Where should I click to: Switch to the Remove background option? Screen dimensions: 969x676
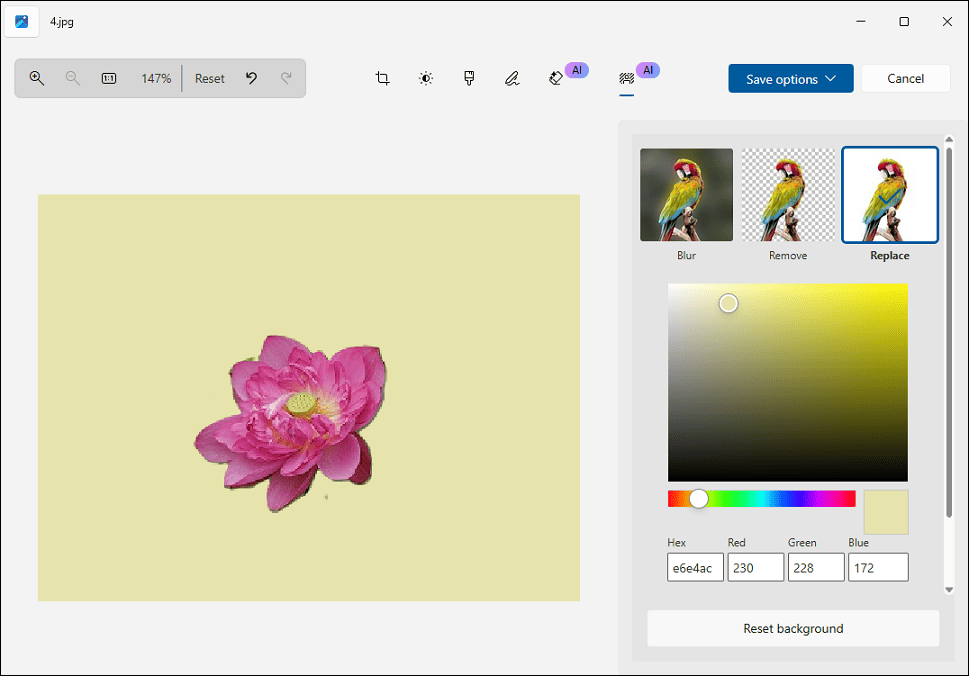788,195
